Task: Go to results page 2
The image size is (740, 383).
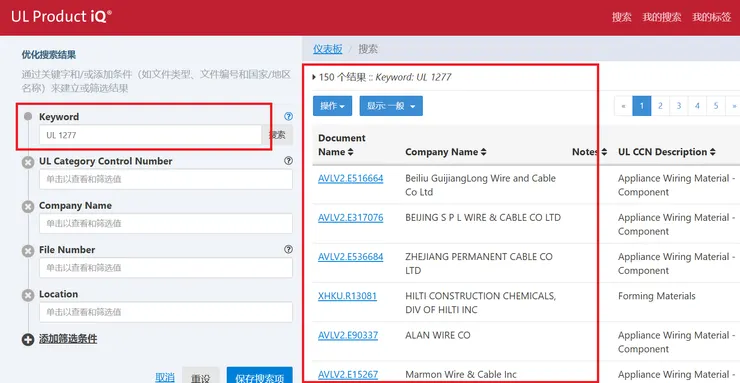Action: tap(660, 106)
